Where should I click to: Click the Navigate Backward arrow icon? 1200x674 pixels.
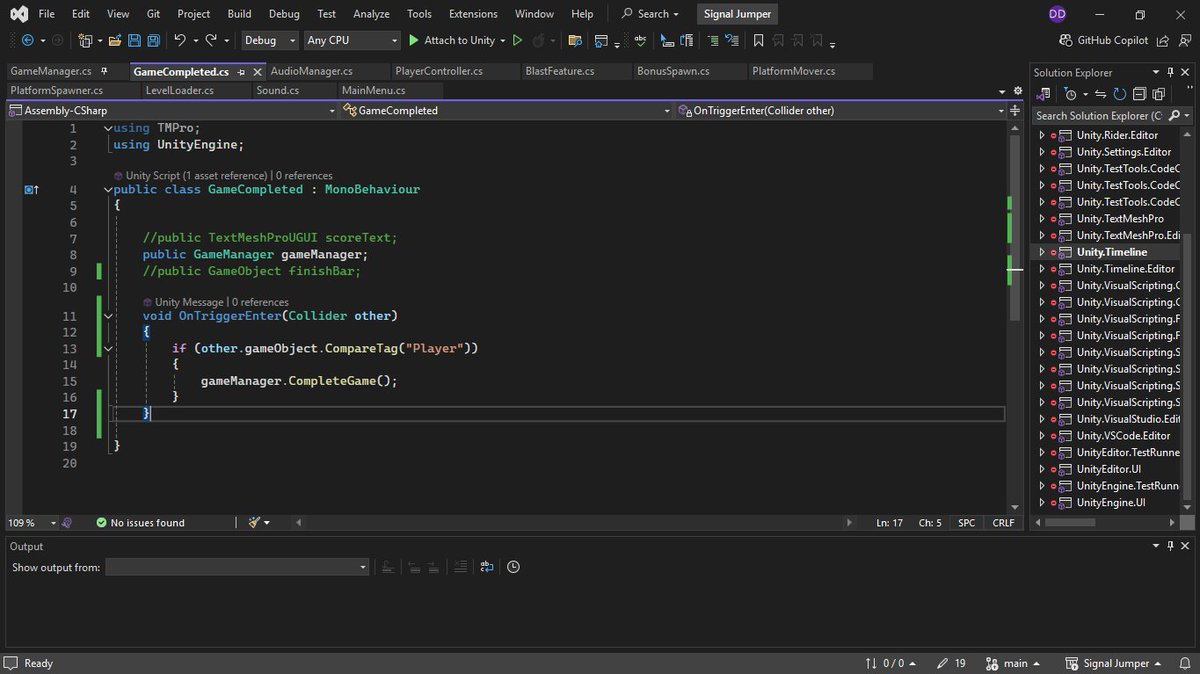pos(27,40)
